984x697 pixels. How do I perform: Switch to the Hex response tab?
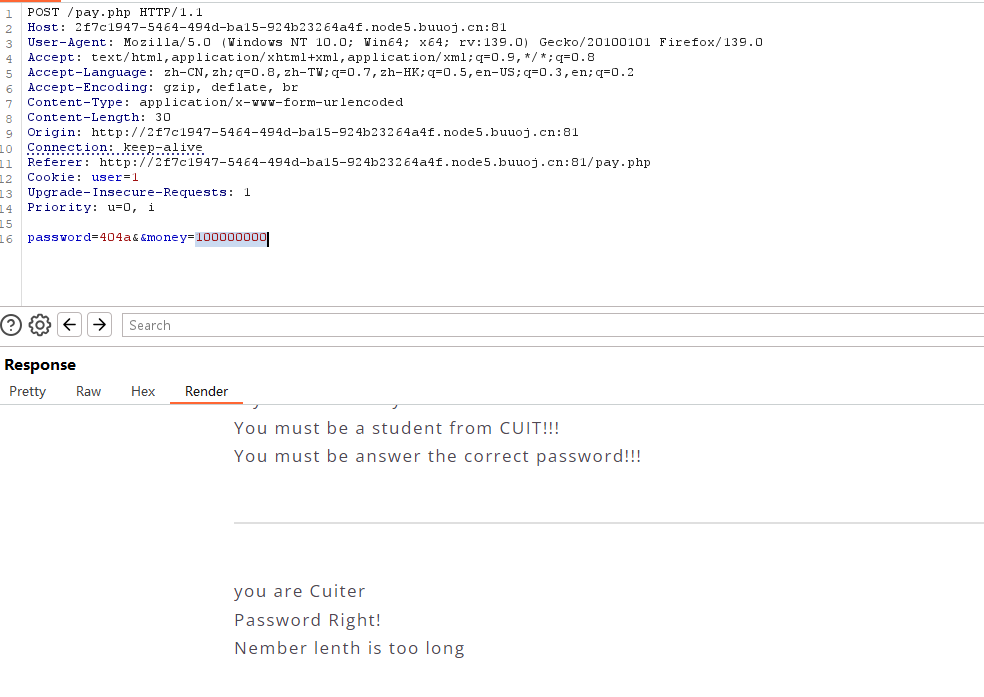coord(143,391)
